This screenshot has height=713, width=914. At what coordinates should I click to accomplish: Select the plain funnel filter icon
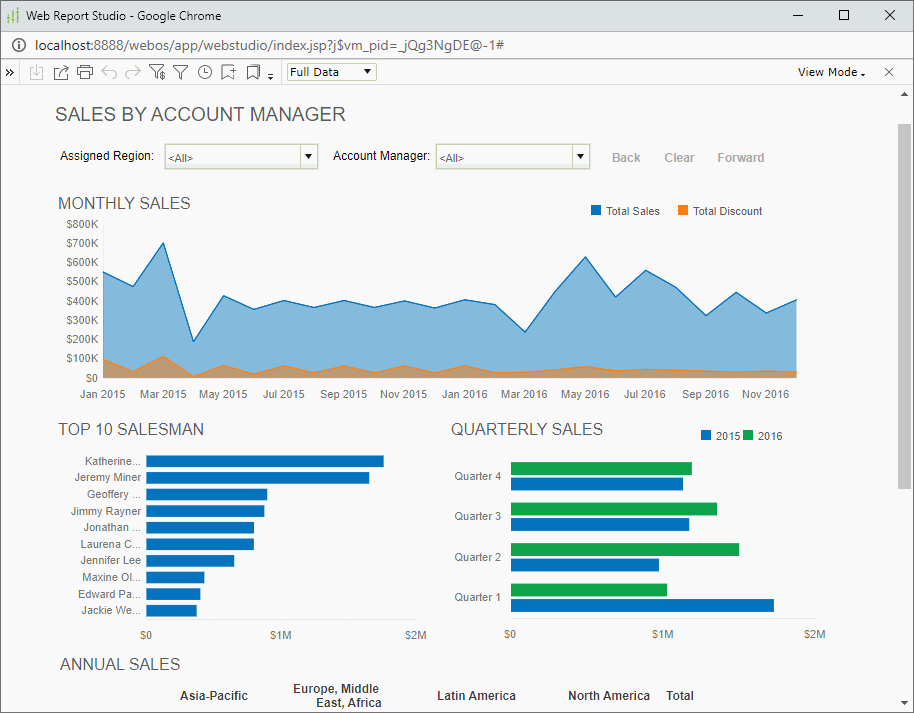point(179,72)
